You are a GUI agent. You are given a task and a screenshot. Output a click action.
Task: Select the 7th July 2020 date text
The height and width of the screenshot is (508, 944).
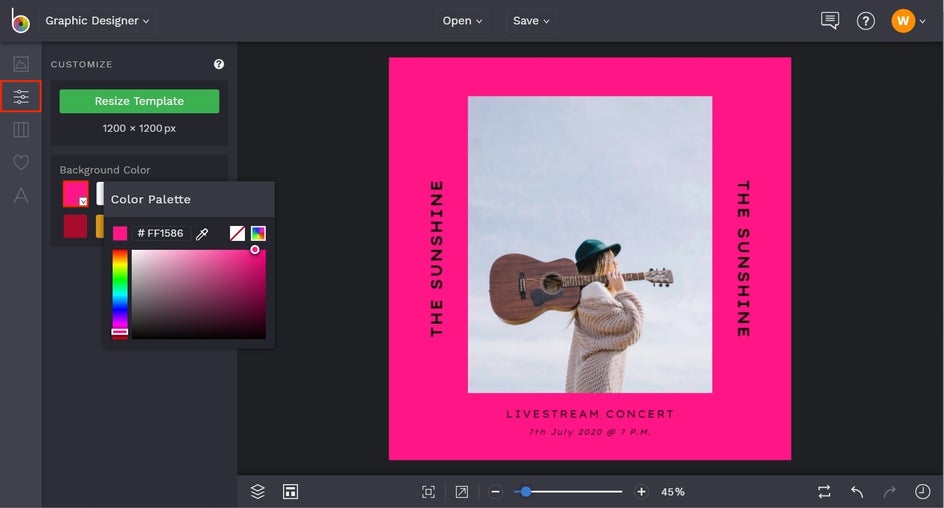click(590, 432)
